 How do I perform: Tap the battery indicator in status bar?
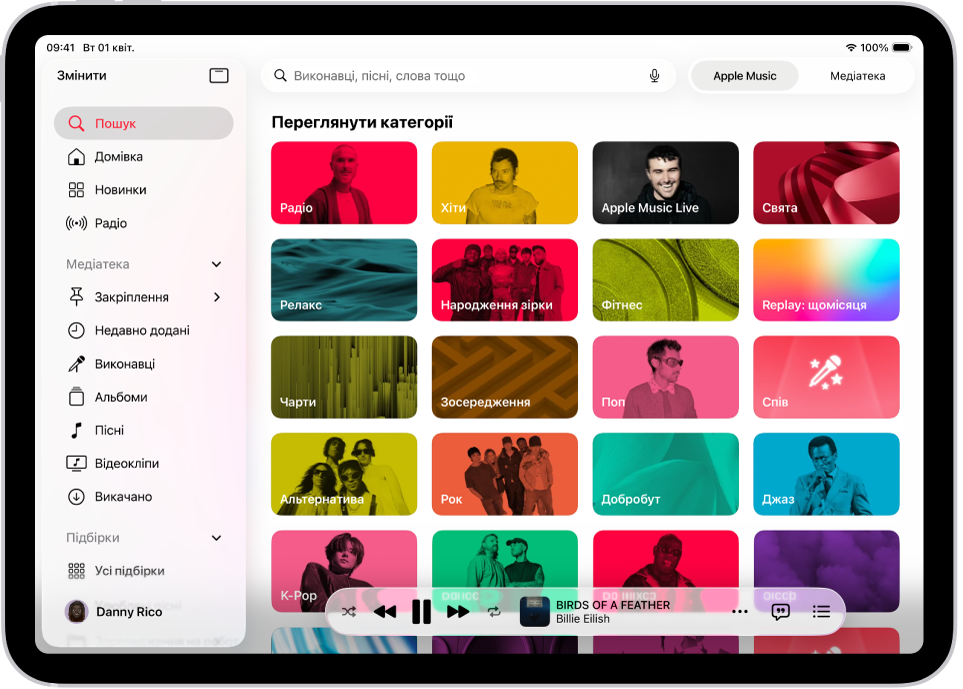pos(902,47)
